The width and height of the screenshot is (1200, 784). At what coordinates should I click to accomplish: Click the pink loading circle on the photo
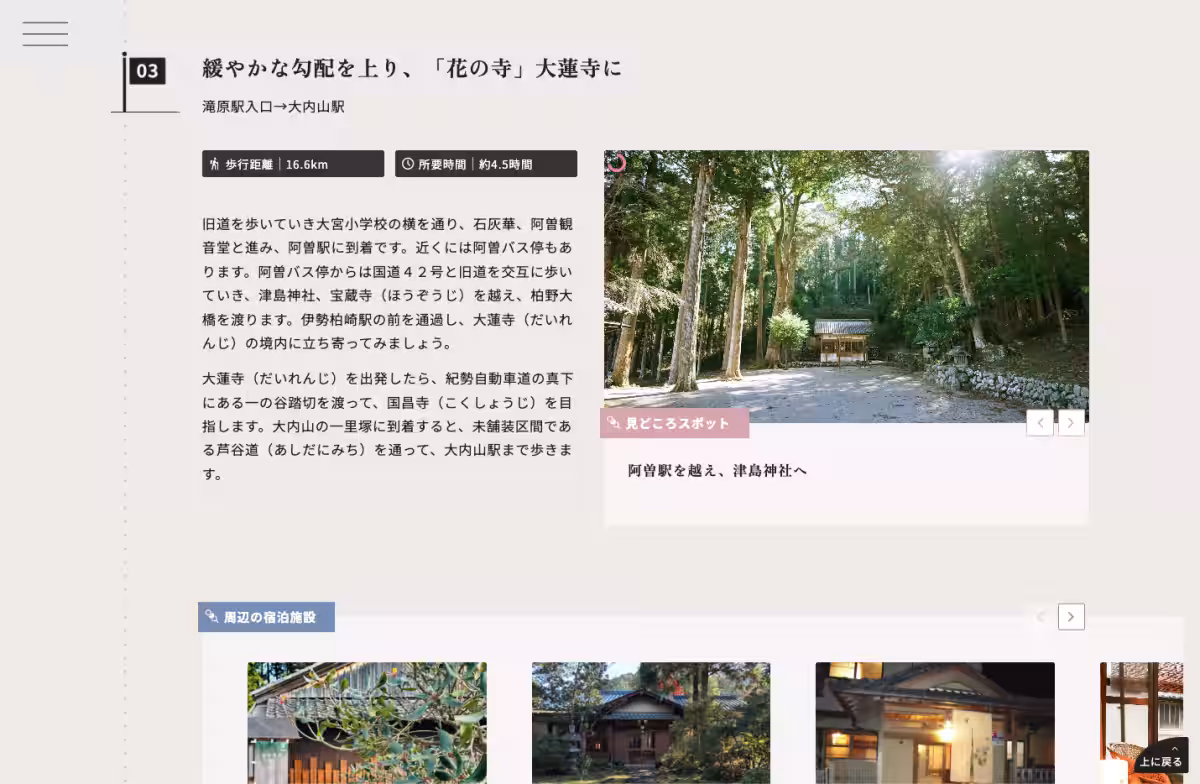[x=617, y=162]
